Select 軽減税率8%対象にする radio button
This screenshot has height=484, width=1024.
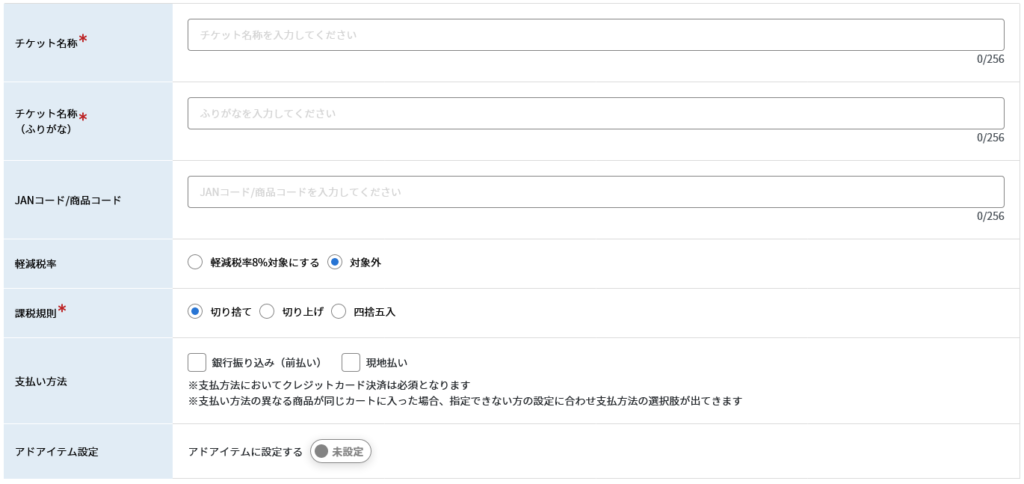[x=195, y=263]
